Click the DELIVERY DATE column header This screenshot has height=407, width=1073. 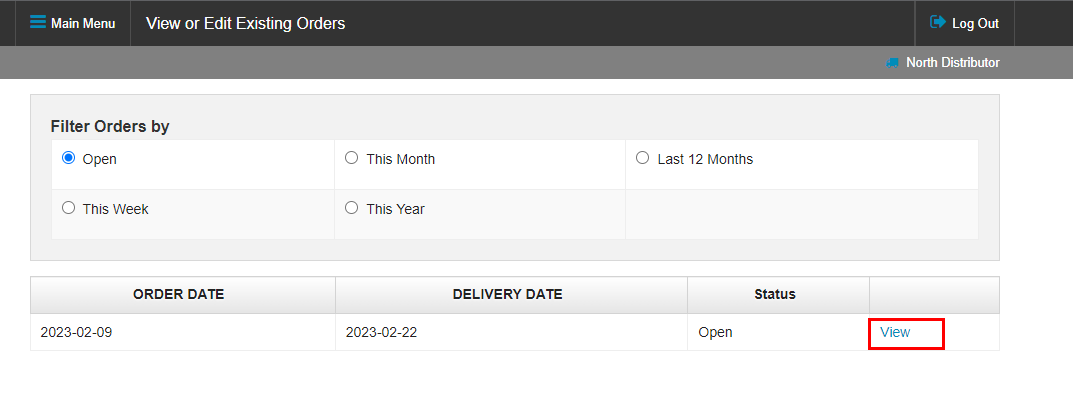[x=508, y=295]
